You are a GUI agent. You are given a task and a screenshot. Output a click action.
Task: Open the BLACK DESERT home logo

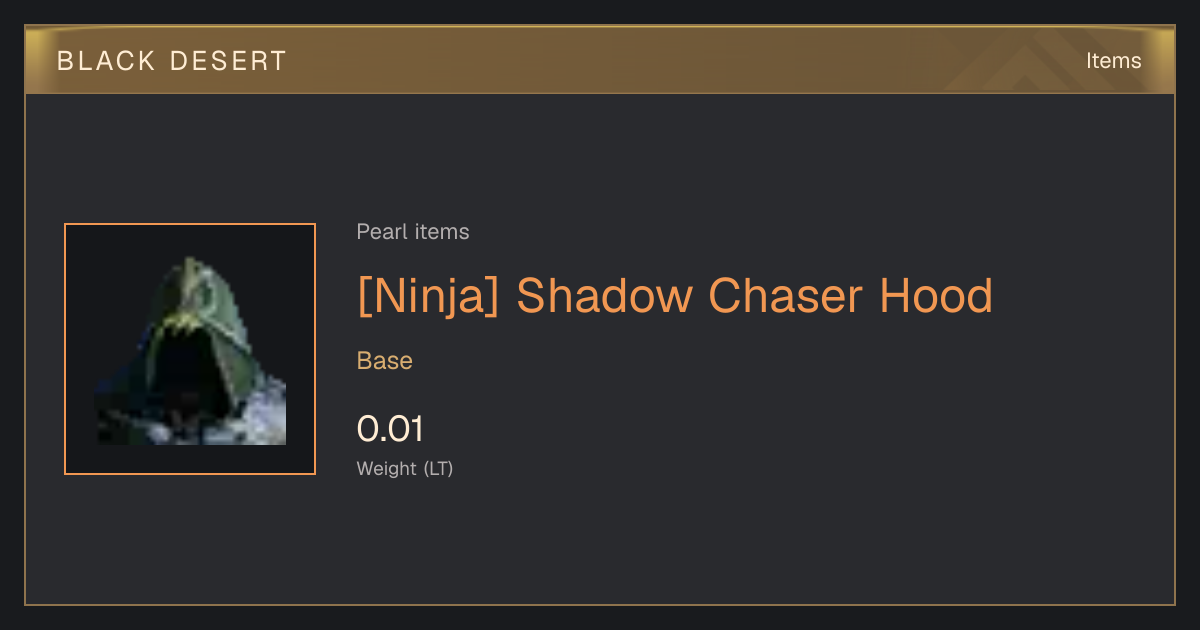click(171, 61)
